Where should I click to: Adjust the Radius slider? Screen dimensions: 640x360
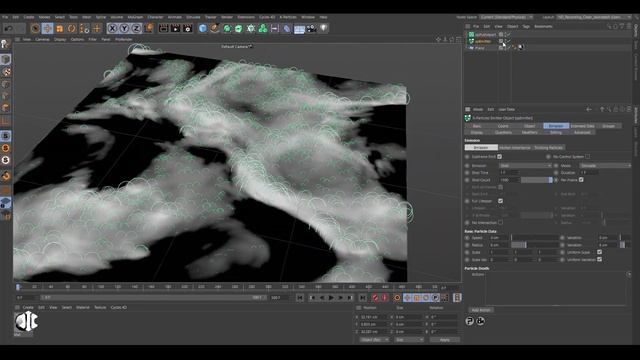click(x=535, y=245)
